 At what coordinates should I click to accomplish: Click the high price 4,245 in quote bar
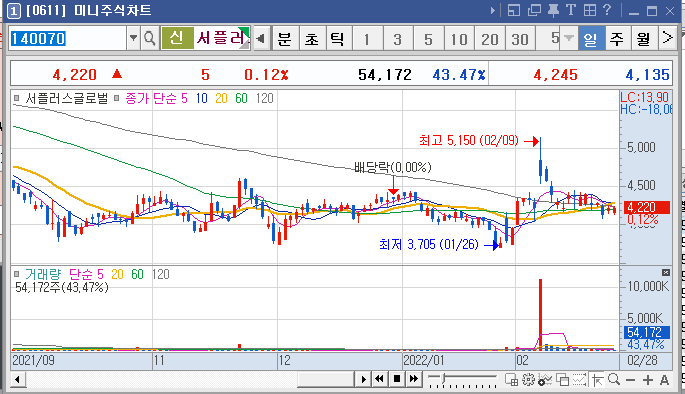click(555, 75)
